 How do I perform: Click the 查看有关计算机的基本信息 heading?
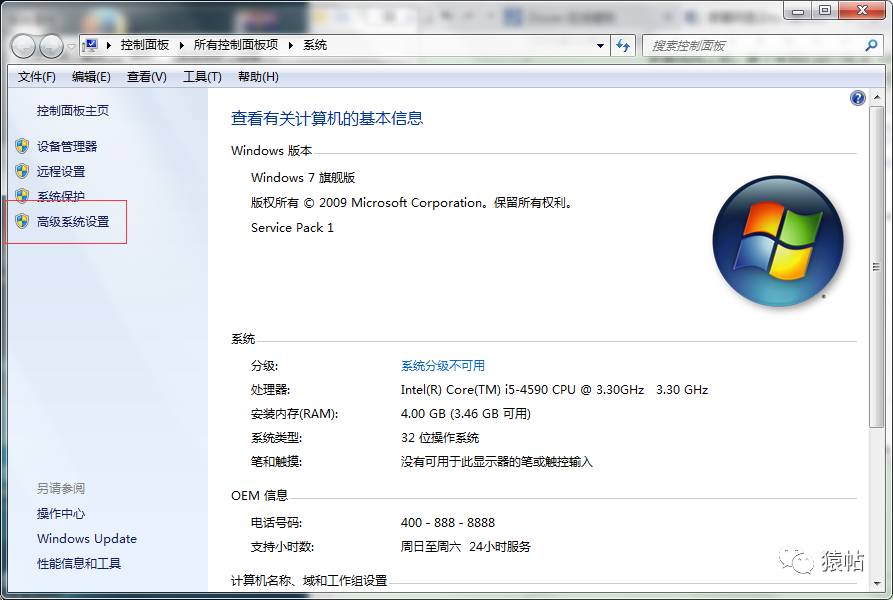pyautogui.click(x=327, y=118)
